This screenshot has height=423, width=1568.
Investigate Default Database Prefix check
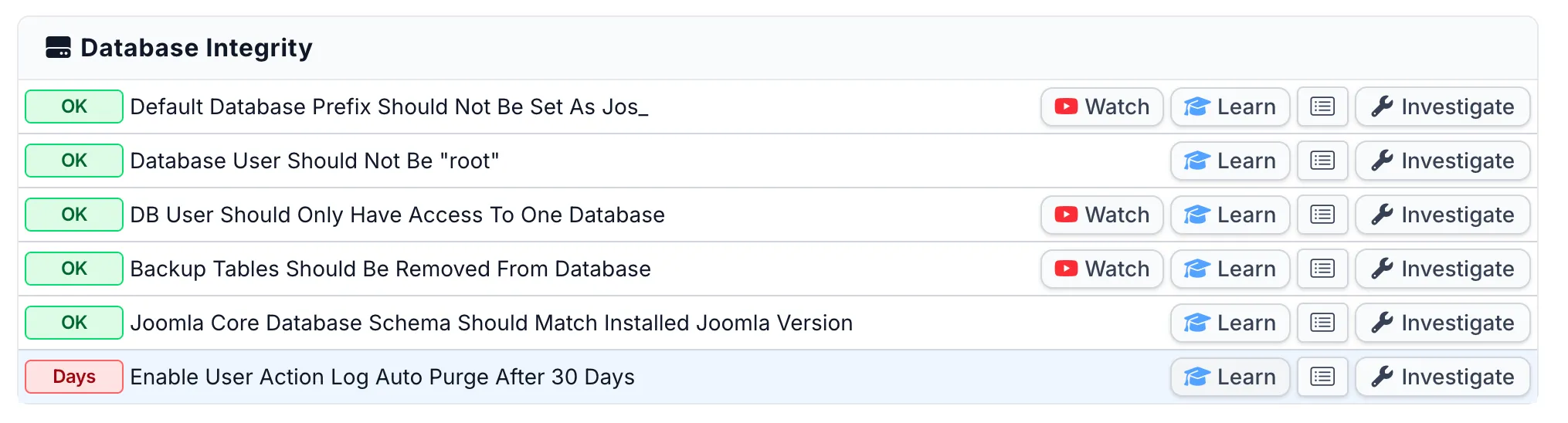tap(1443, 107)
